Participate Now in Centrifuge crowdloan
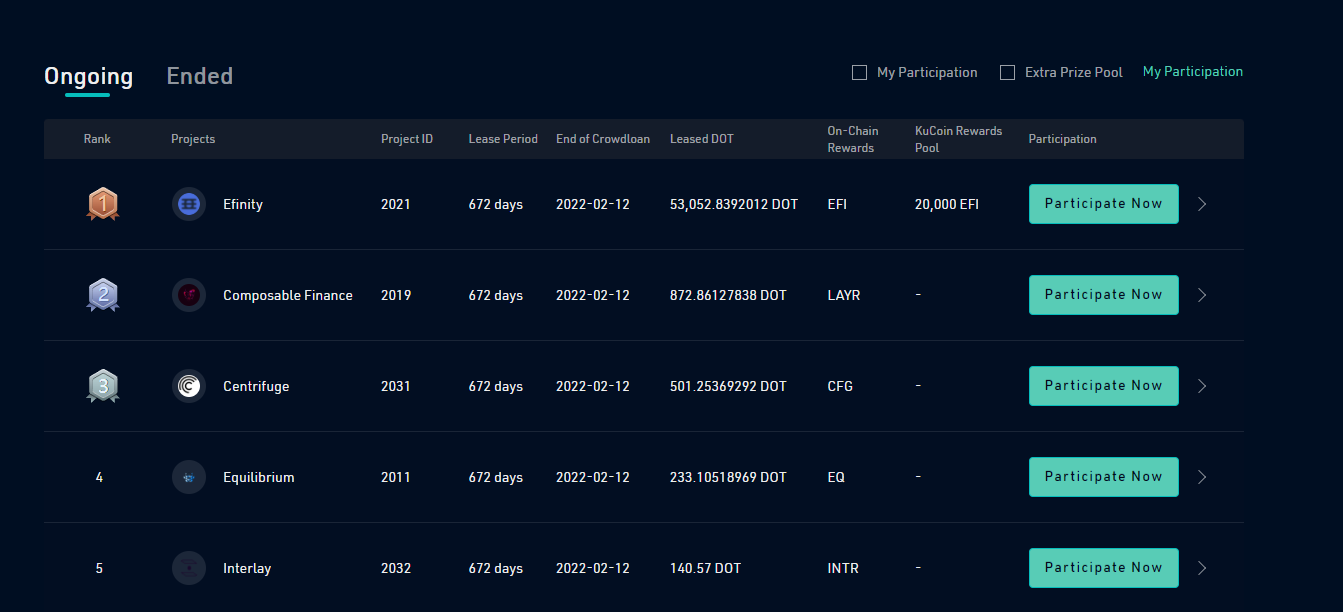The height and width of the screenshot is (612, 1343). coord(1104,386)
